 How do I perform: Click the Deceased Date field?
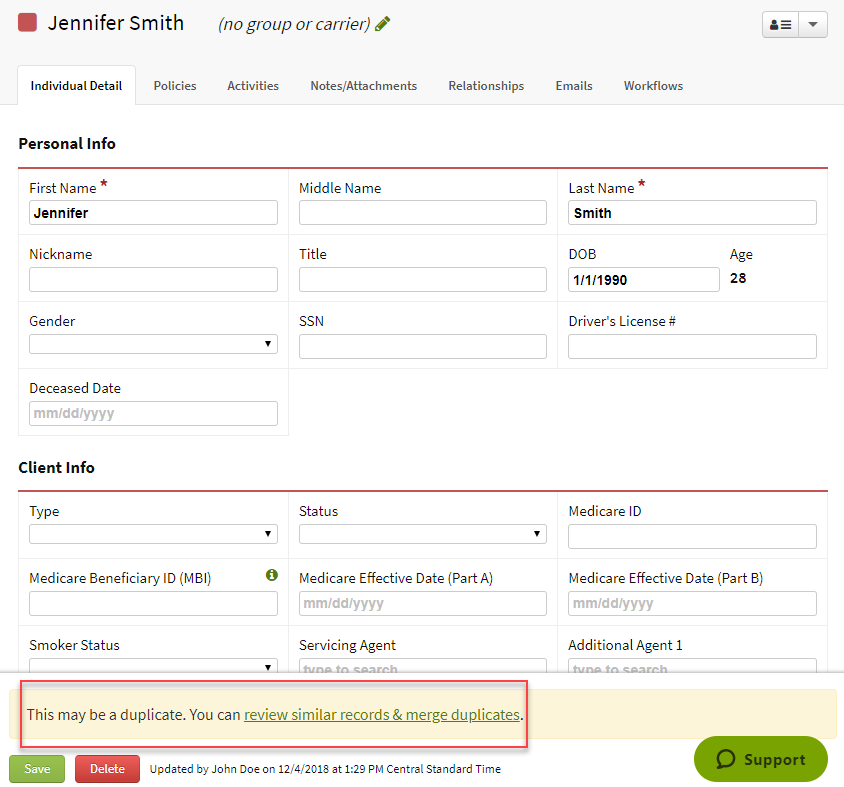pos(153,413)
